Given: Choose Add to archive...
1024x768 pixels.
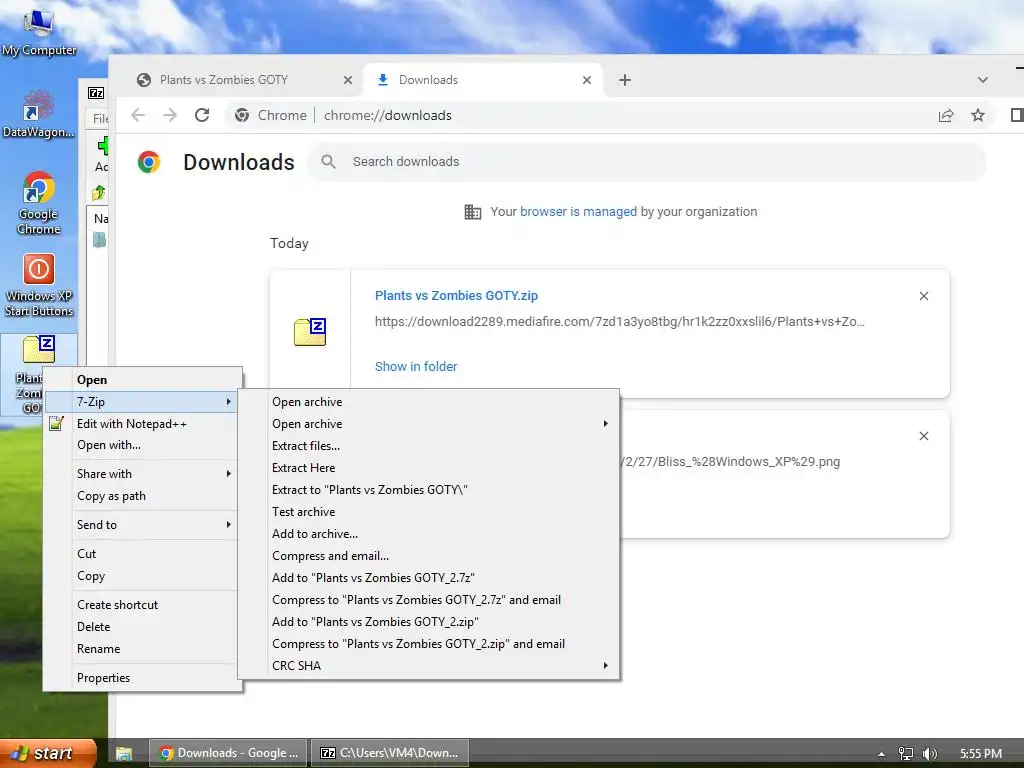Looking at the screenshot, I should (x=428, y=534).
